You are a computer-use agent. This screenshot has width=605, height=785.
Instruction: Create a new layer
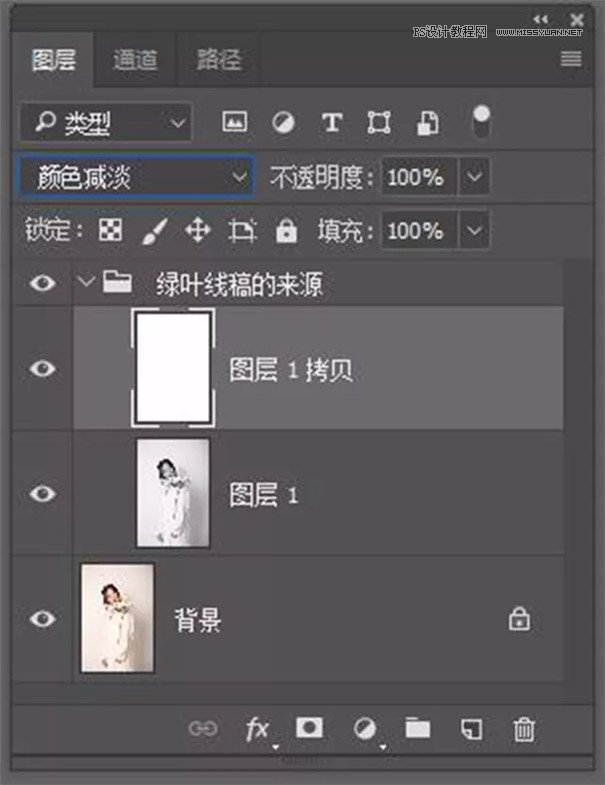(x=471, y=729)
